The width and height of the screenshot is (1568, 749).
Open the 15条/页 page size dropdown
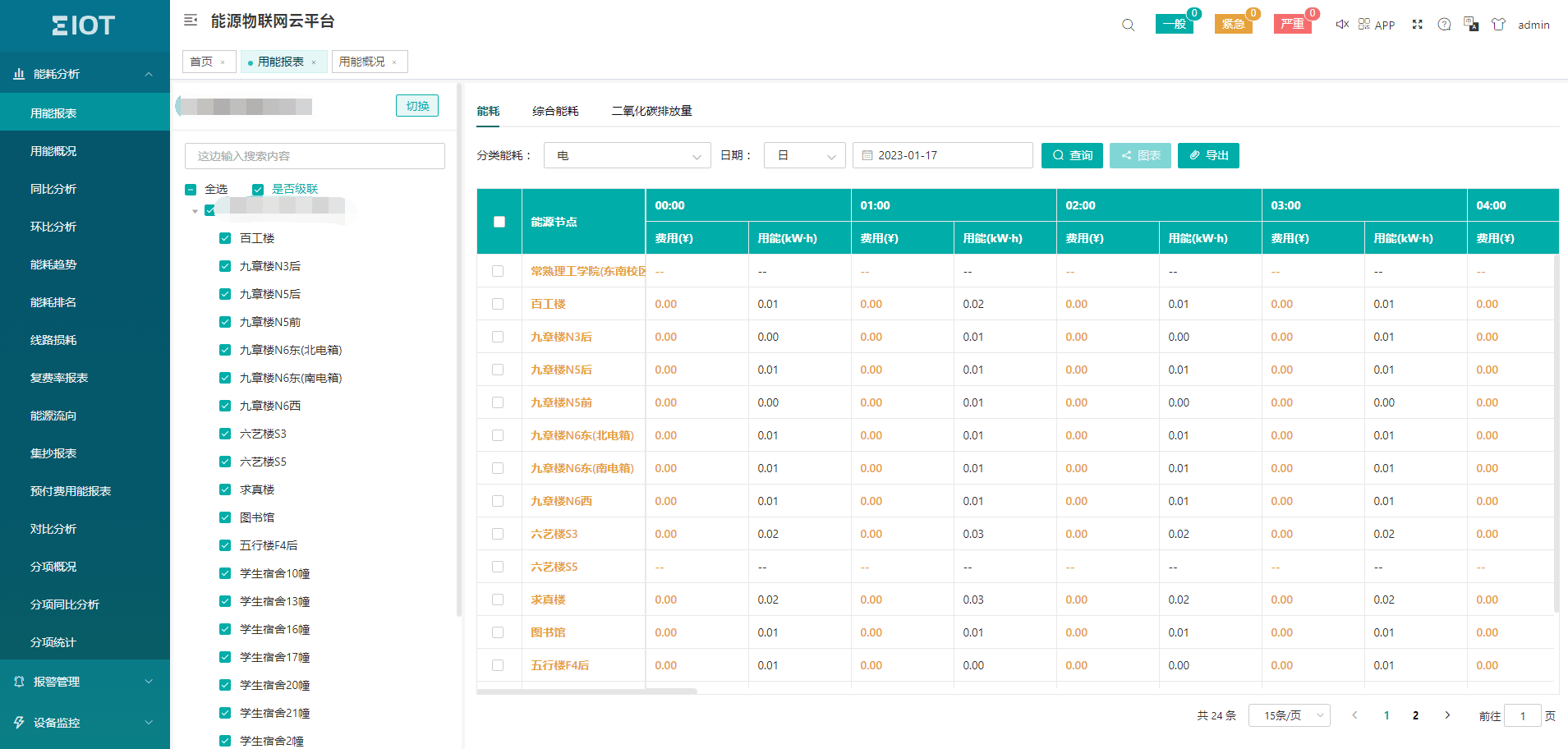(1290, 715)
